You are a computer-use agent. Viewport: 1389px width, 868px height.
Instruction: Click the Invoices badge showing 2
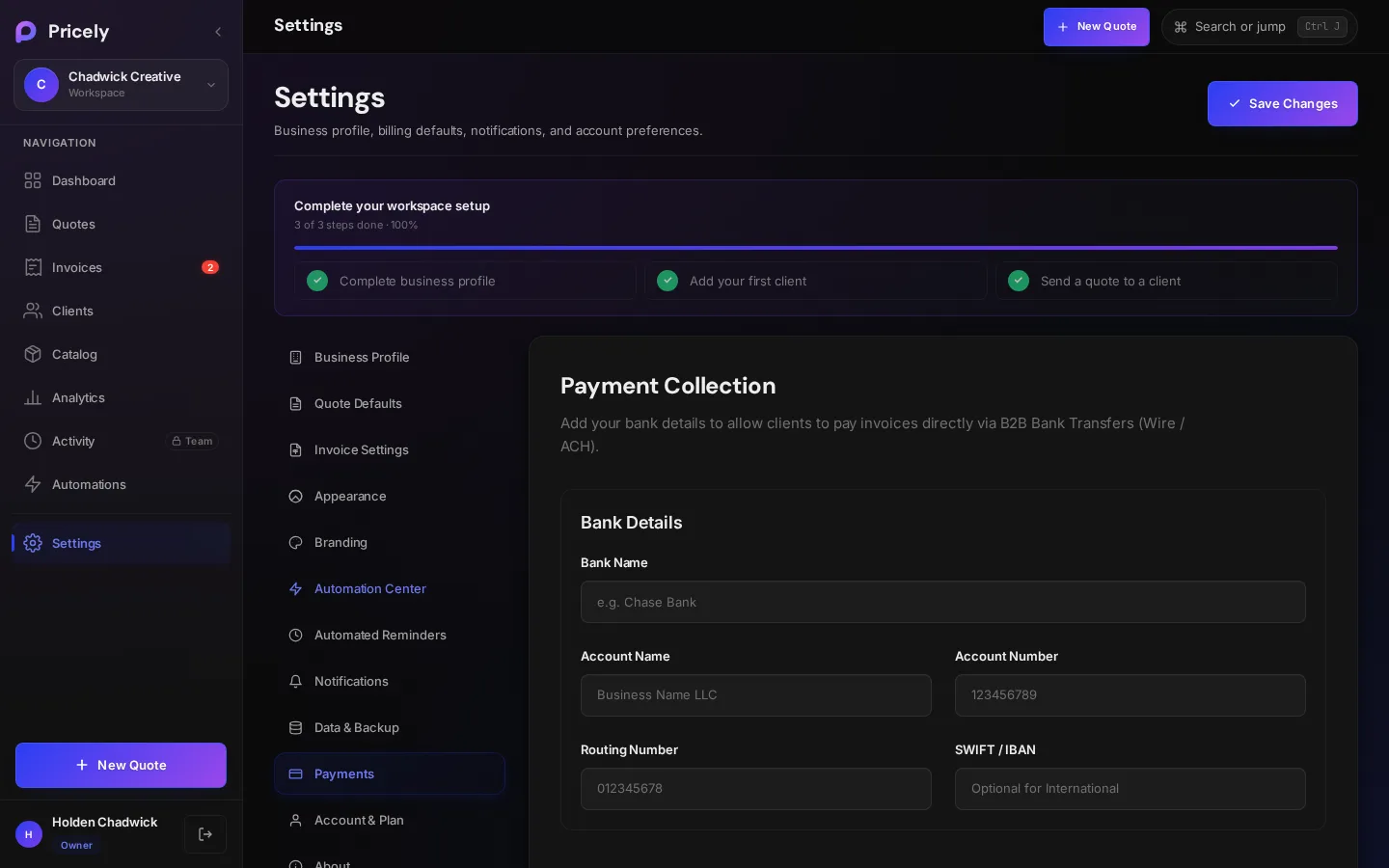210,267
